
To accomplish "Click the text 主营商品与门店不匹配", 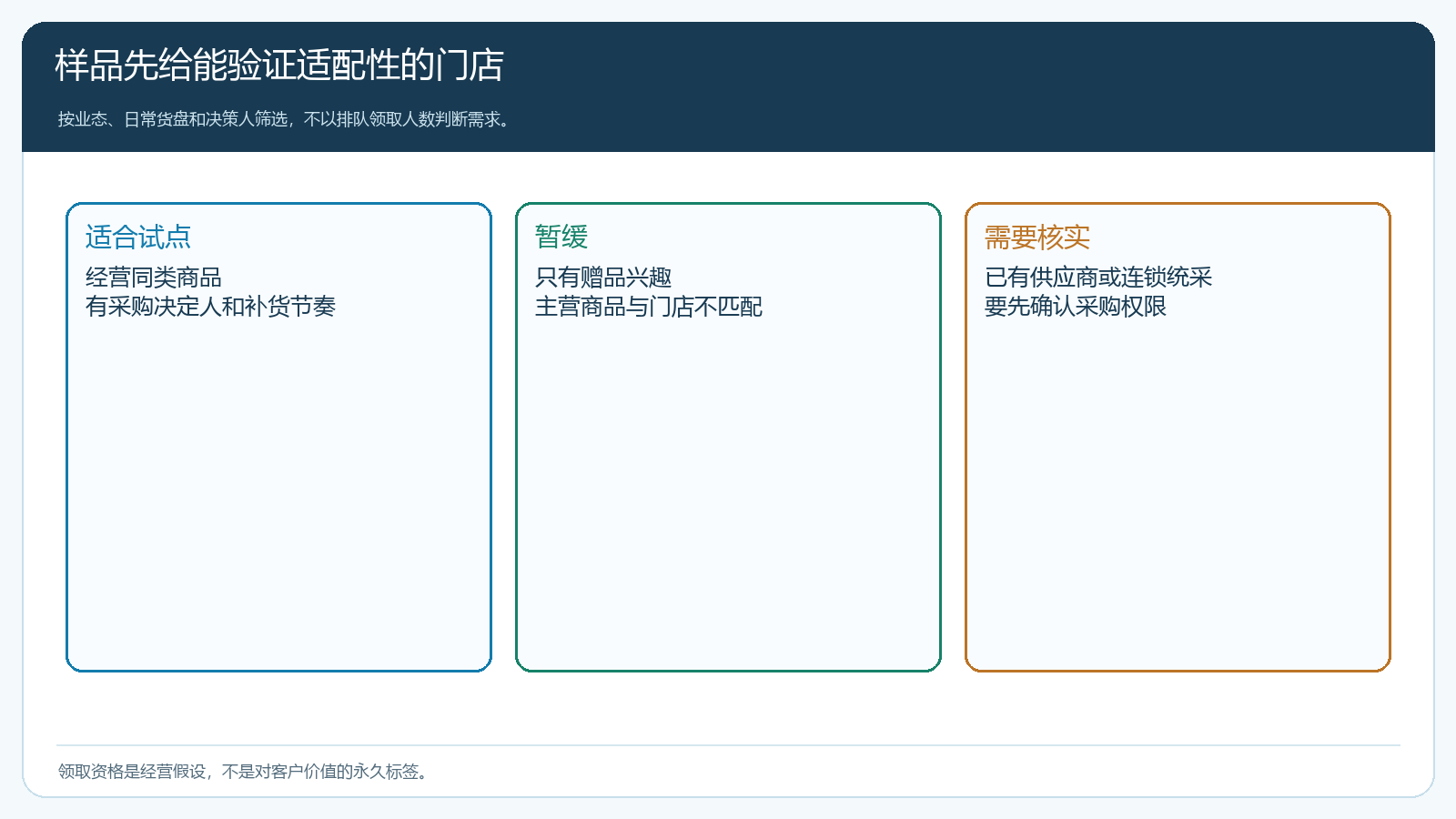I will click(x=649, y=307).
